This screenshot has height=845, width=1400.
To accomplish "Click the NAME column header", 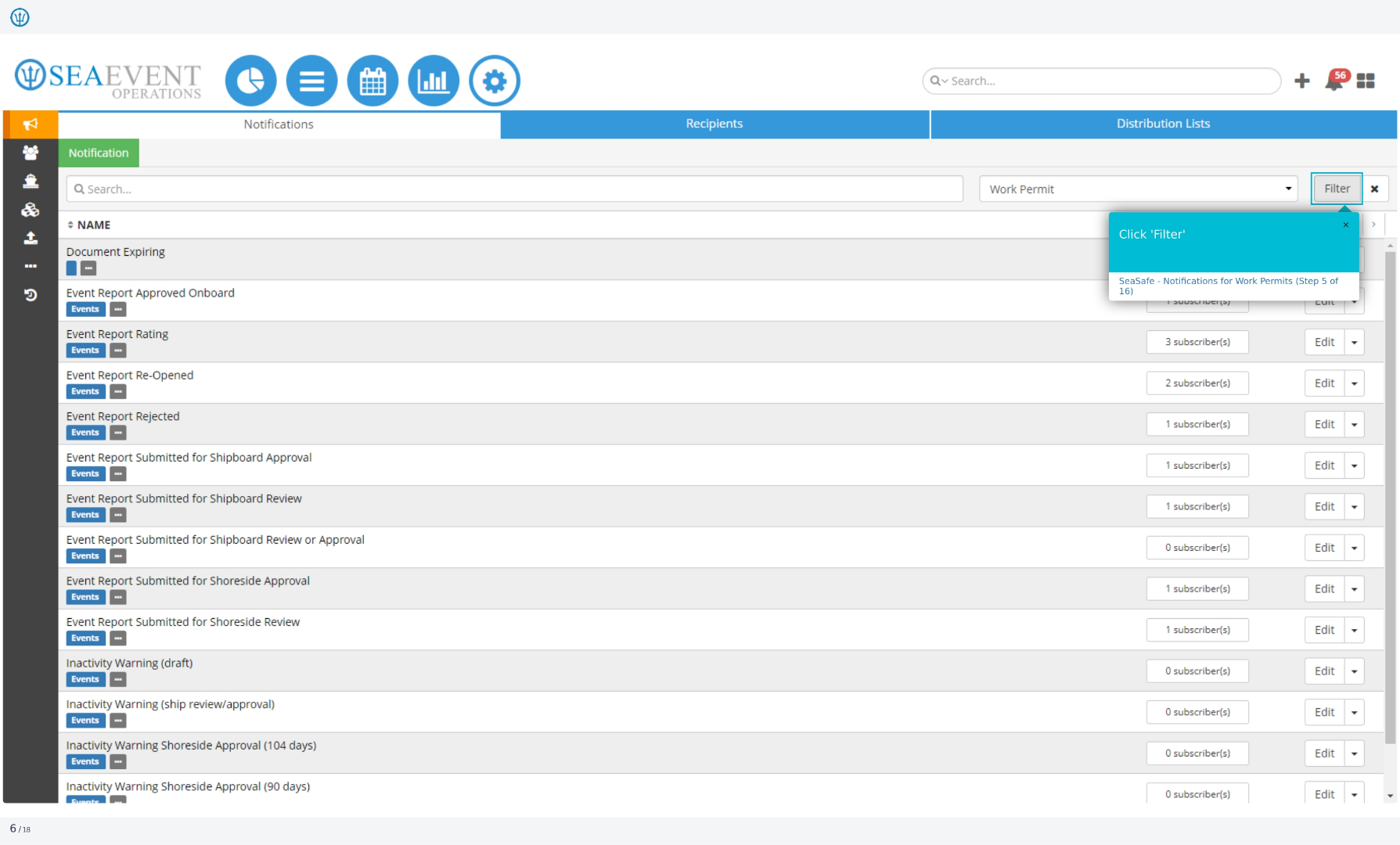I will pos(94,225).
